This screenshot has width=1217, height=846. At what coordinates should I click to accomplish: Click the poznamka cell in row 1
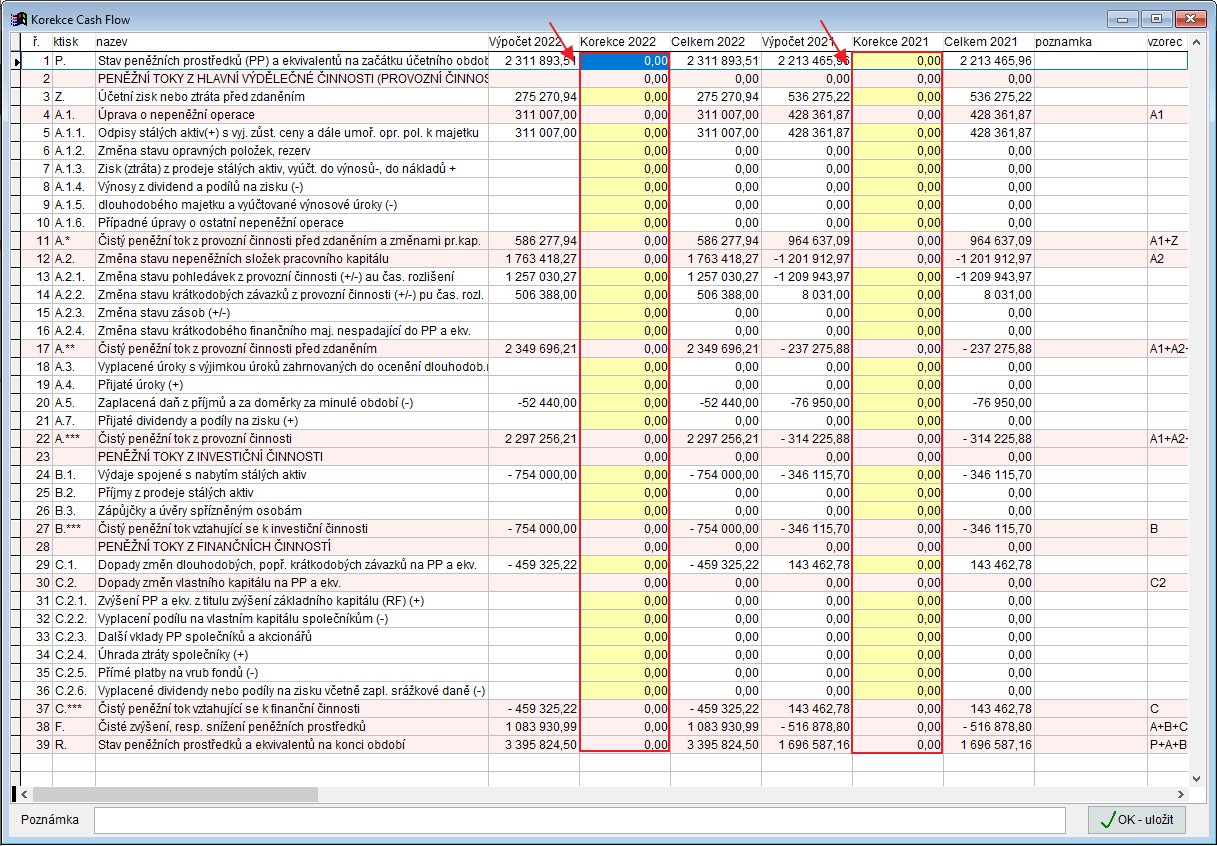pos(1090,61)
